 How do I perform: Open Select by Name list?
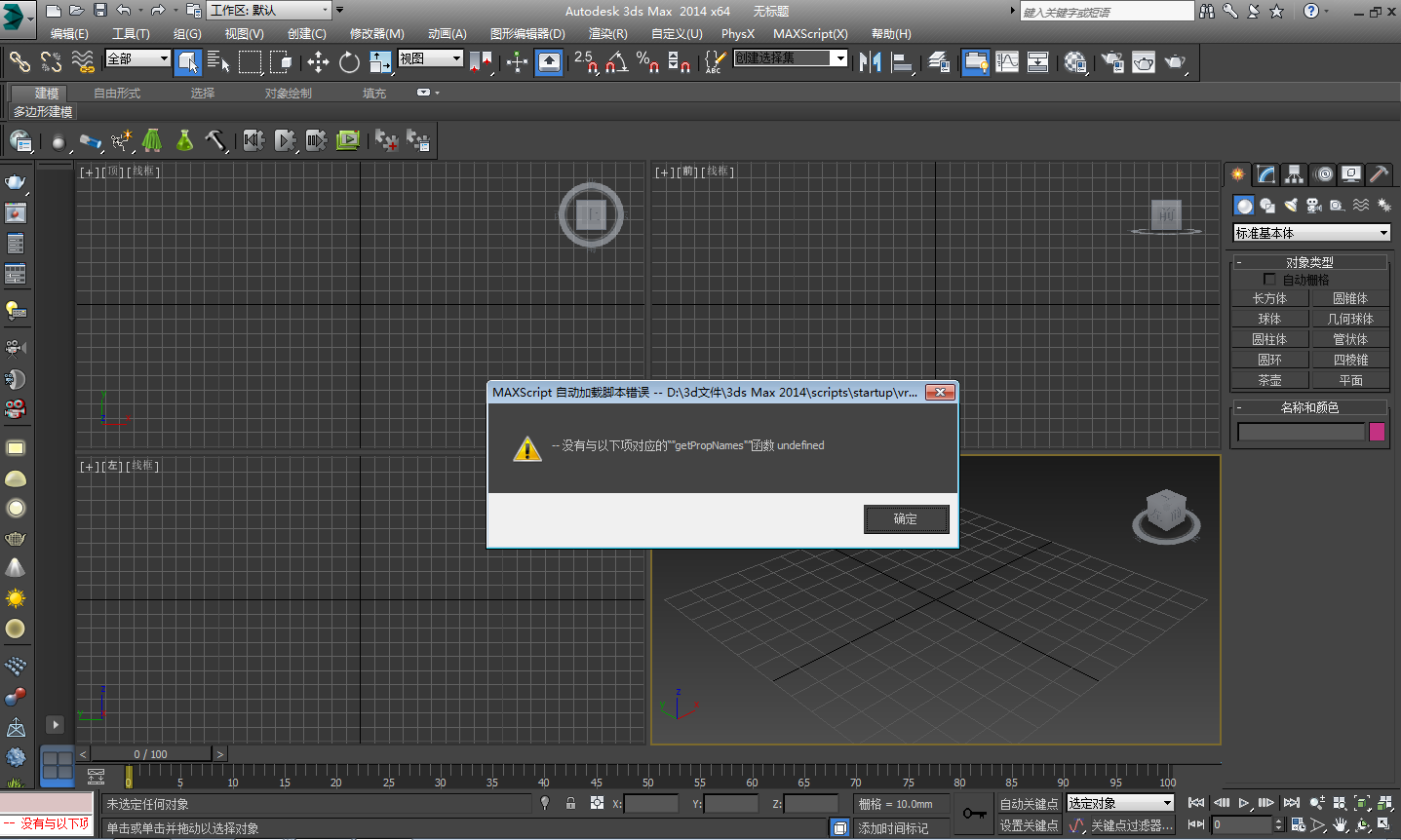pyautogui.click(x=219, y=62)
